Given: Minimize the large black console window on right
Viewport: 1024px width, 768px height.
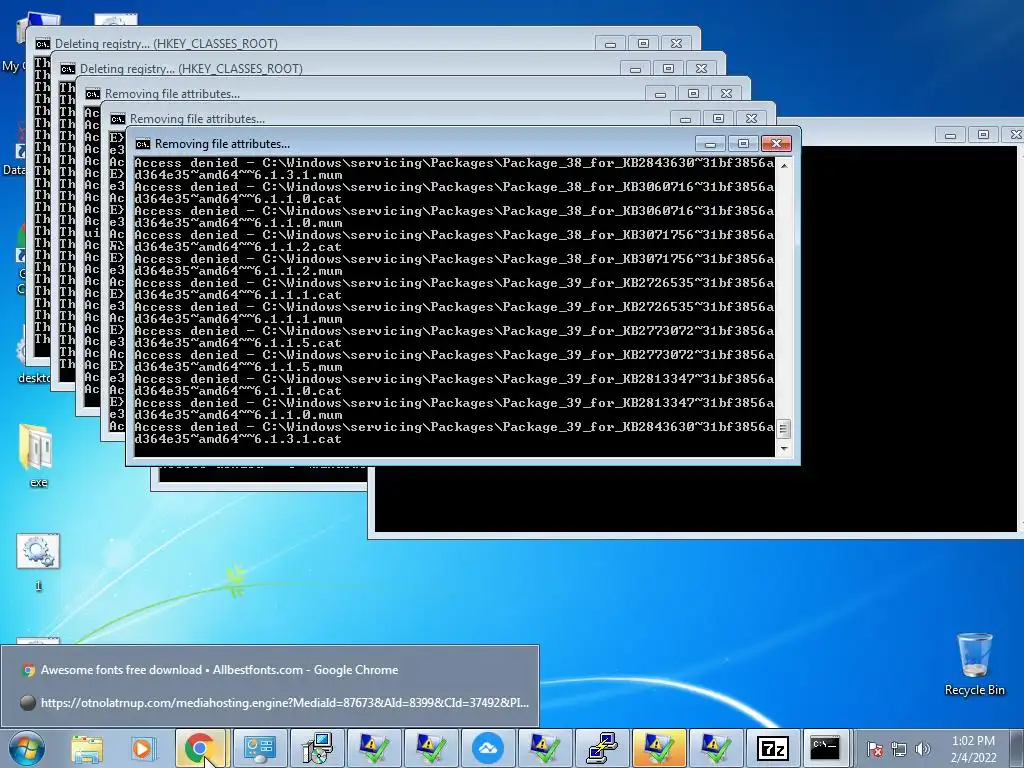Looking at the screenshot, I should (950, 135).
